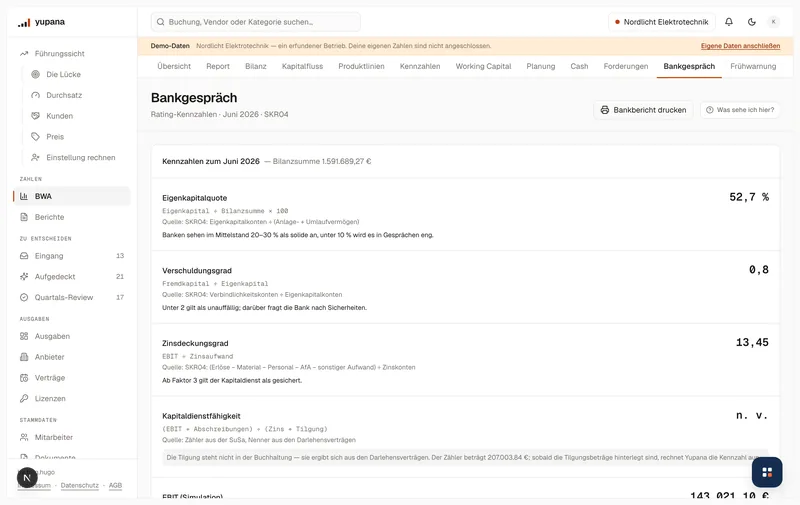Switch to the Cash tab
This screenshot has height=505, width=800.
pos(579,66)
